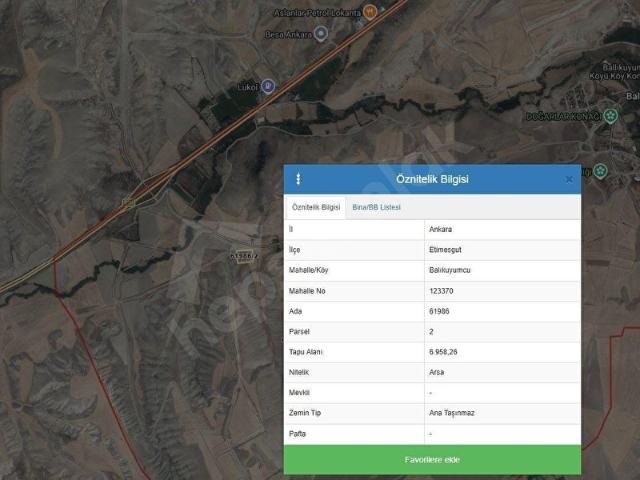Select the Öznitelik Bilgisi tab

click(316, 207)
